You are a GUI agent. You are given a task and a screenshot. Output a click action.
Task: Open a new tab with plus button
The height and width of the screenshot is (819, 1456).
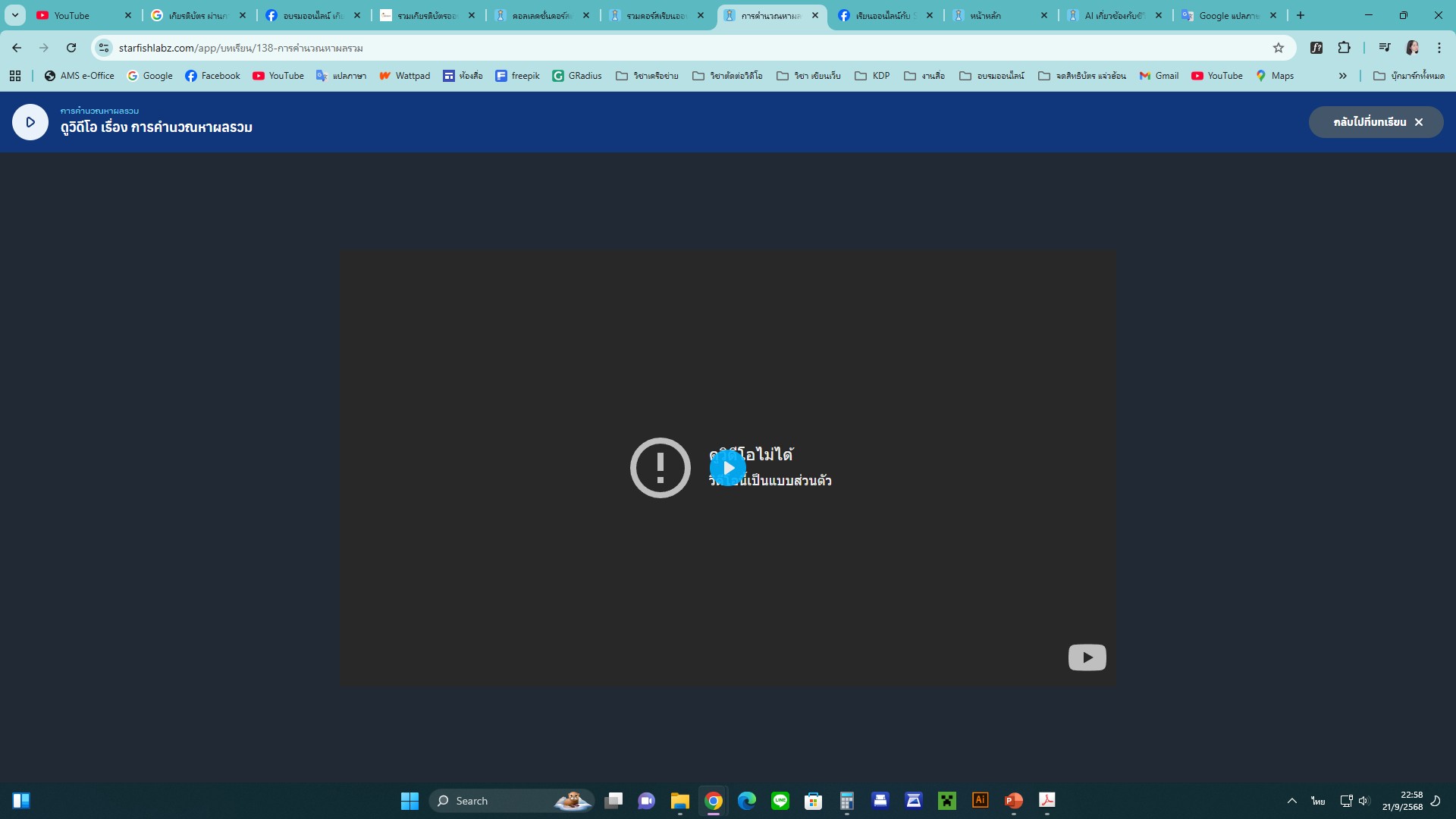point(1301,15)
